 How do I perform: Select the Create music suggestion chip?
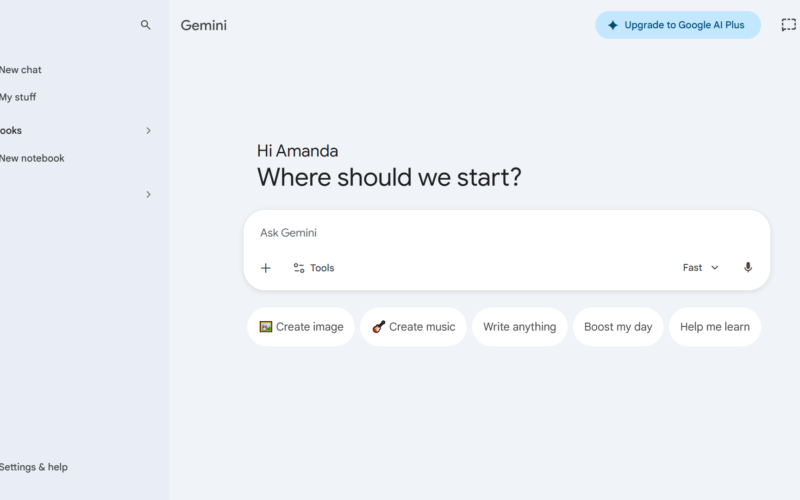tap(413, 327)
